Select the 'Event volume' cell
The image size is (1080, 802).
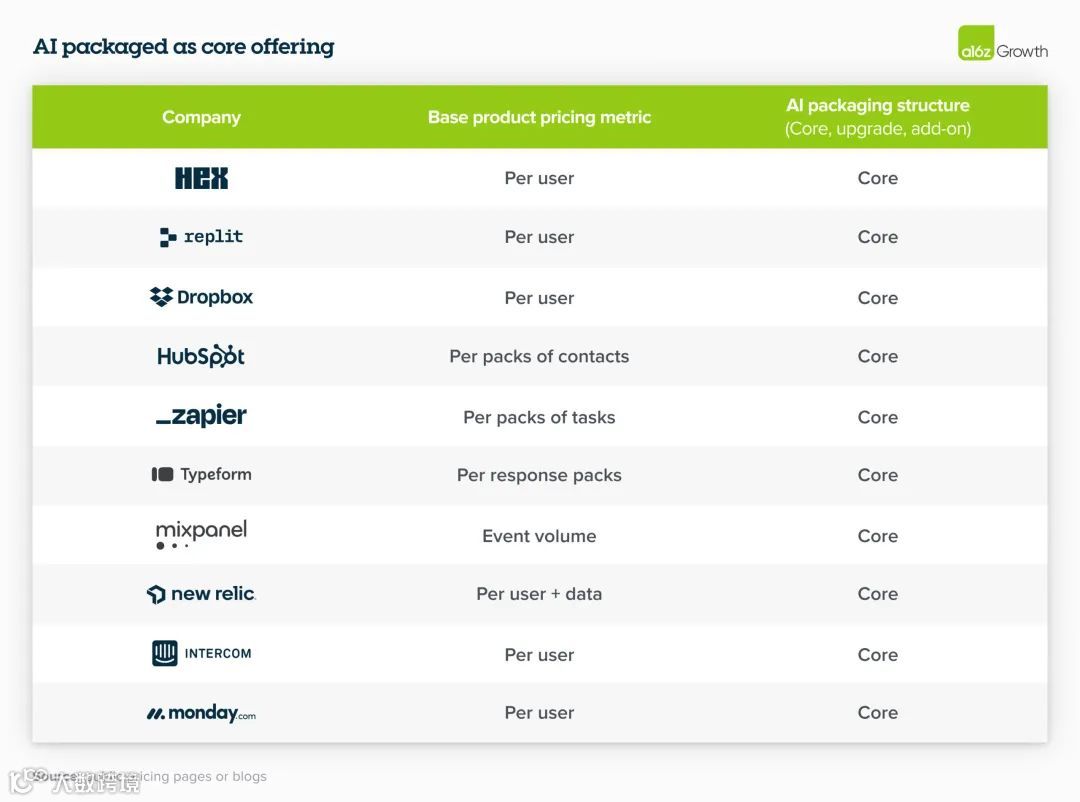pyautogui.click(x=539, y=536)
